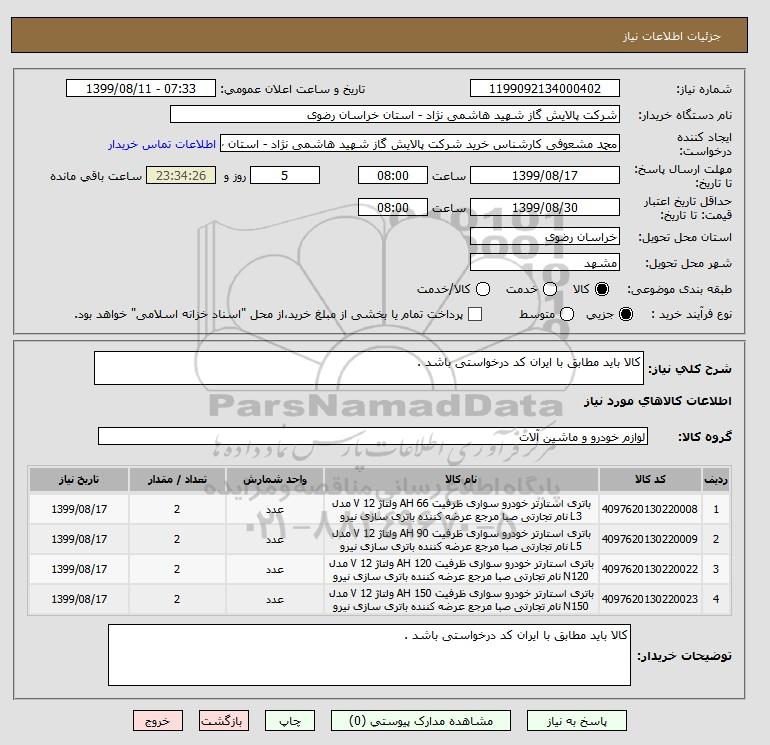Viewport: 770px width, 745px height.
Task: Click the خروج exit button
Action: (x=157, y=720)
